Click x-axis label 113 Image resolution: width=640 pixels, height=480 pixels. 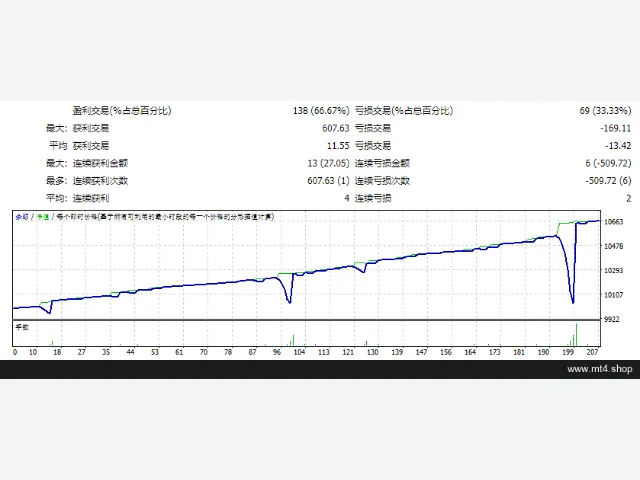(324, 352)
